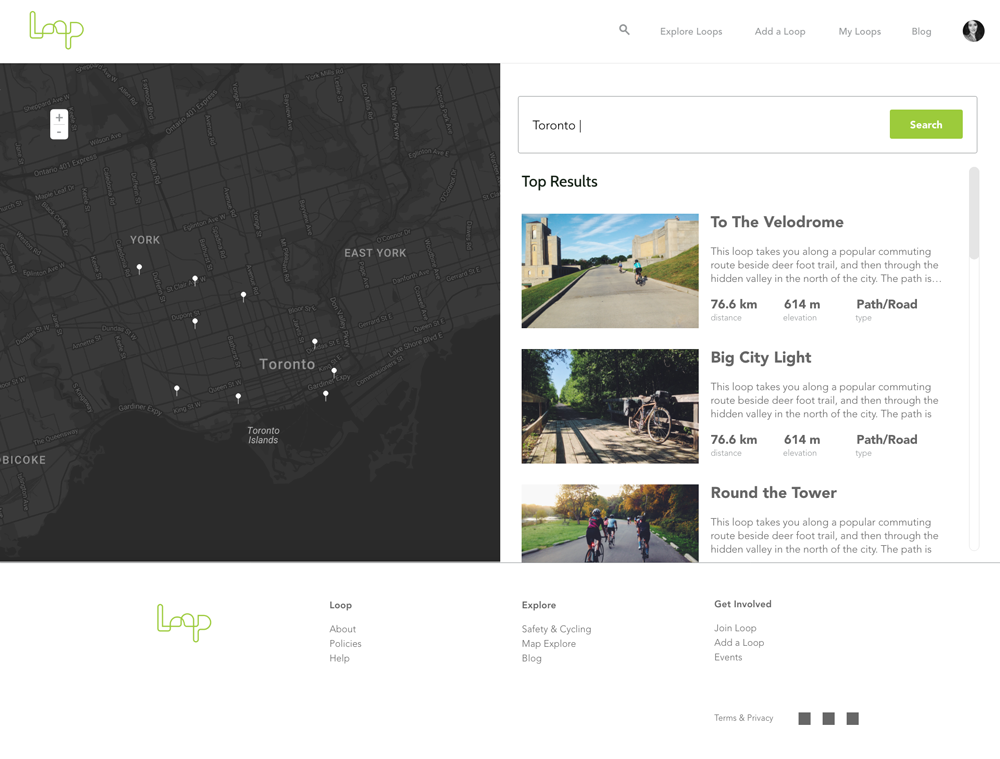The image size is (1000, 759).
Task: Open middle social media square icon
Action: pyautogui.click(x=828, y=719)
